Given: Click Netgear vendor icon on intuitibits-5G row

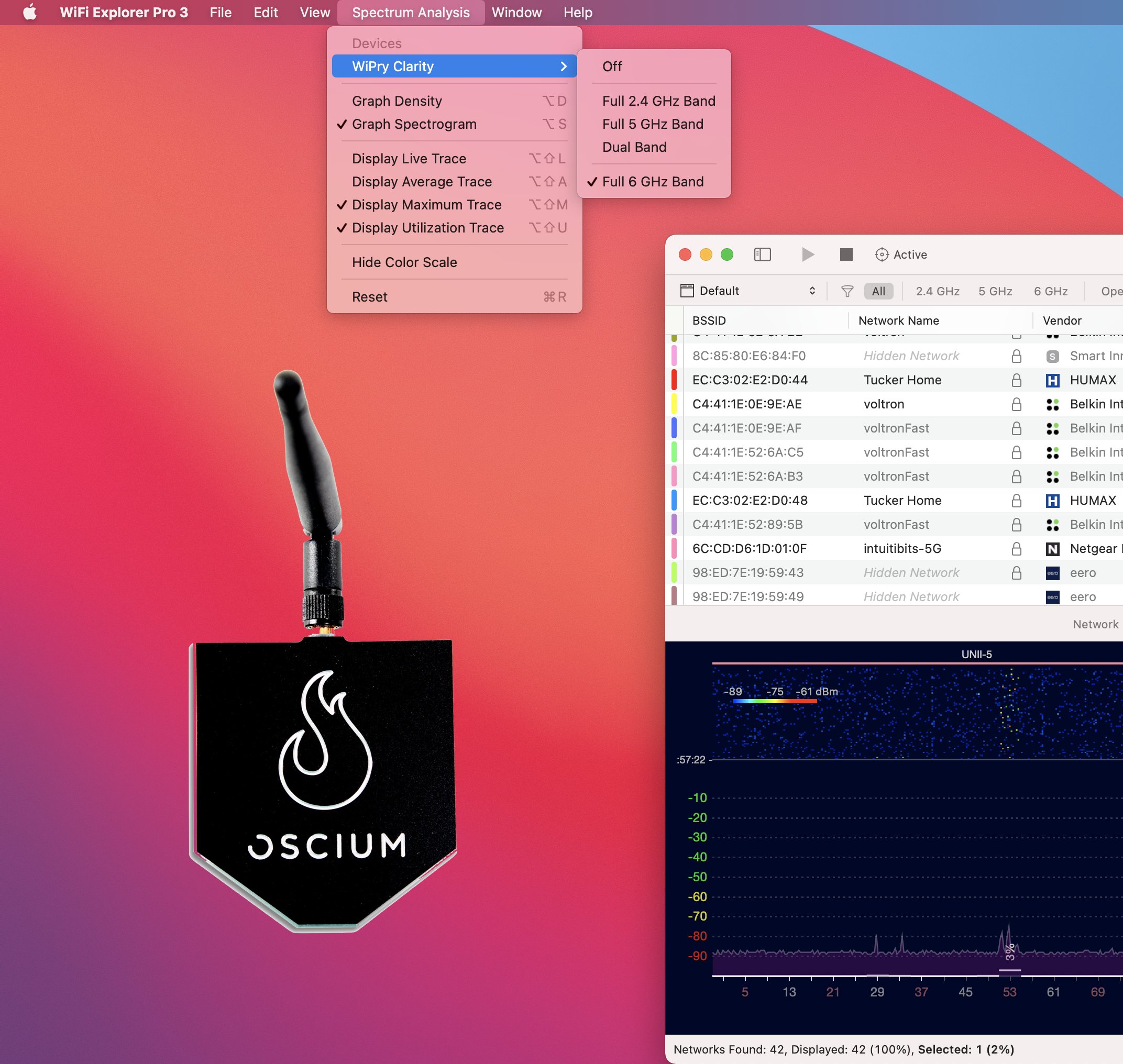Looking at the screenshot, I should (1053, 549).
